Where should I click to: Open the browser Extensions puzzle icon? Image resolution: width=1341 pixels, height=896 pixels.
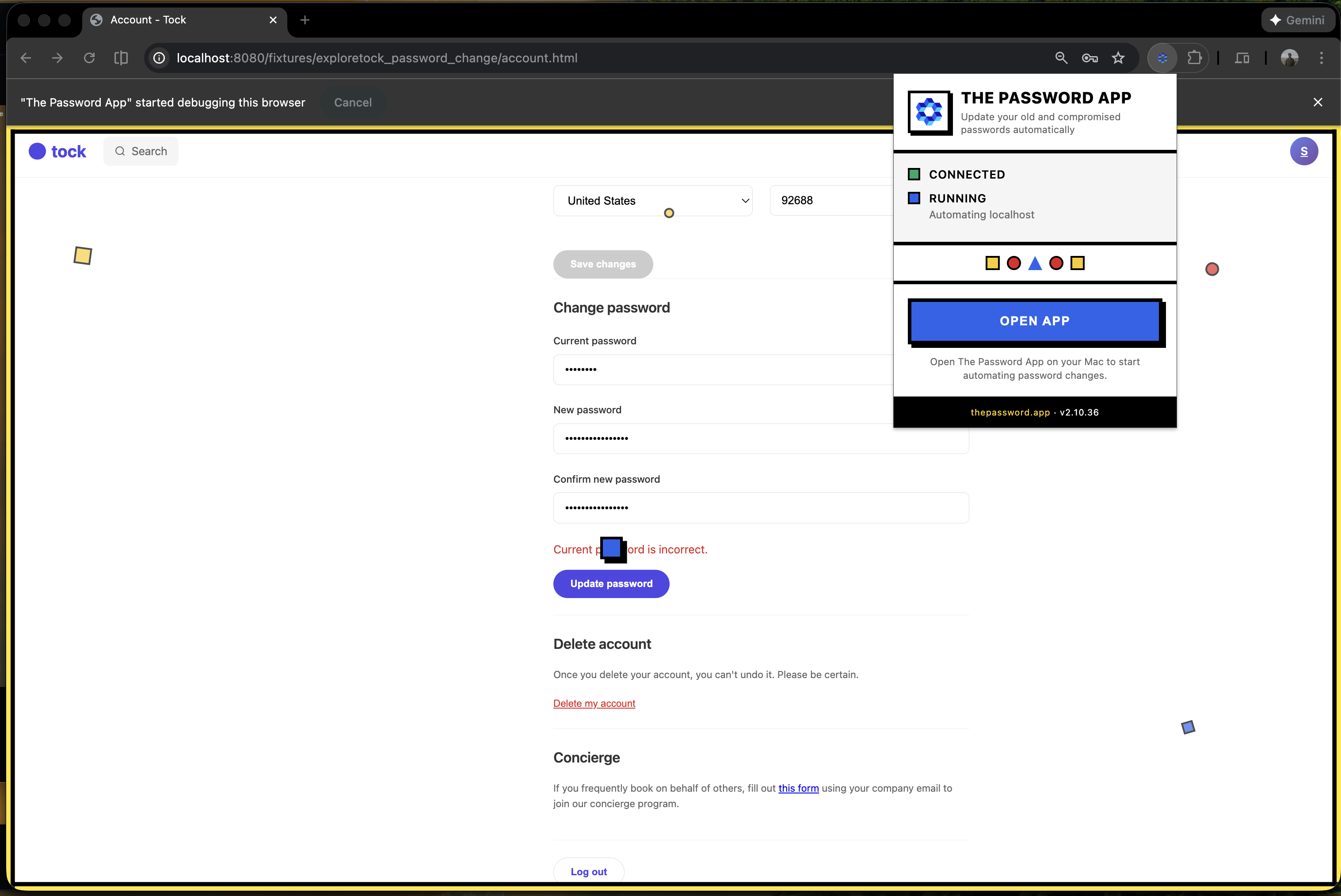(x=1195, y=58)
